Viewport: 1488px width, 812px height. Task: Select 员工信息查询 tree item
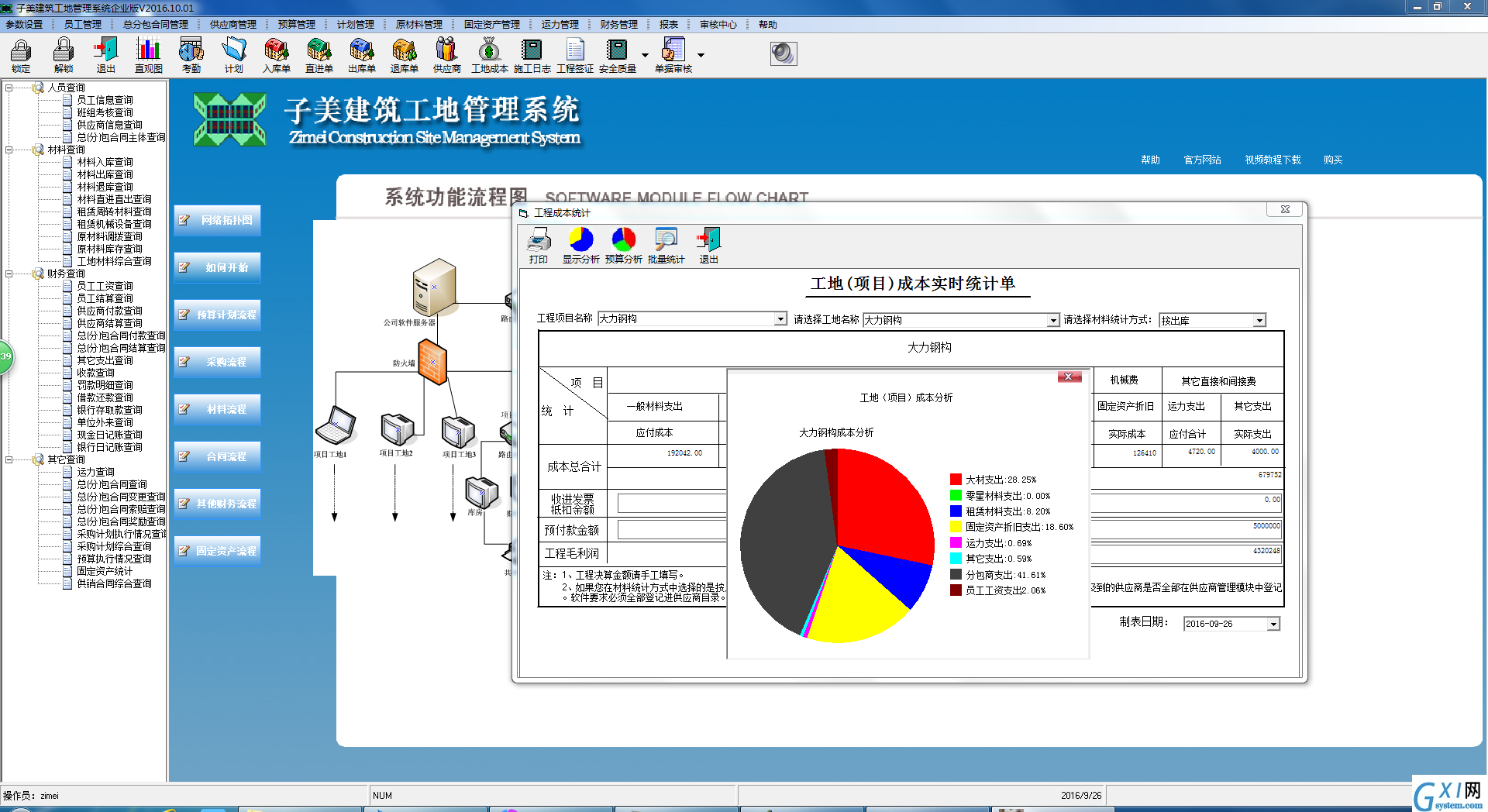tap(105, 100)
